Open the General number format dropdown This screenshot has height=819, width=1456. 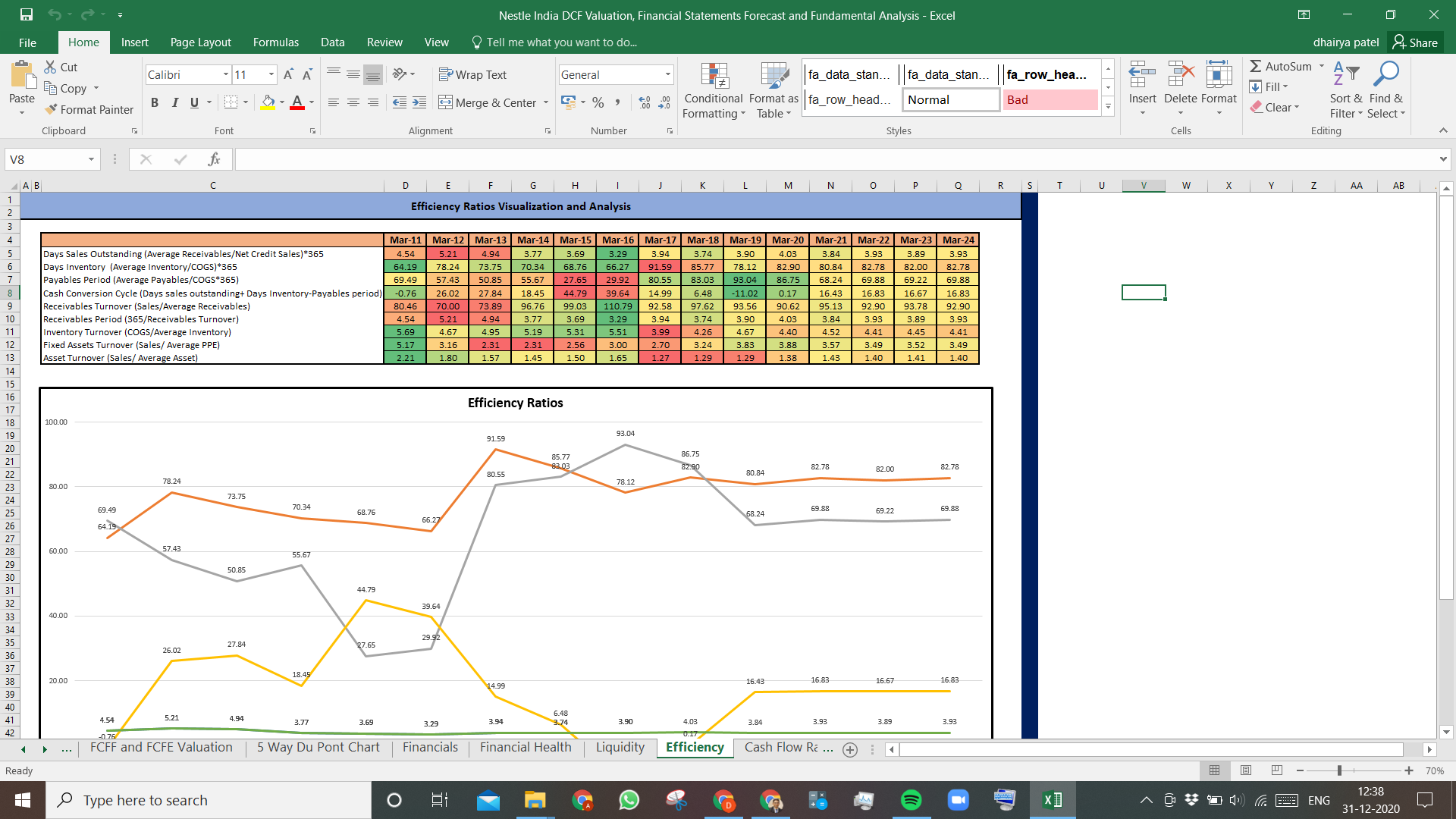[x=668, y=74]
